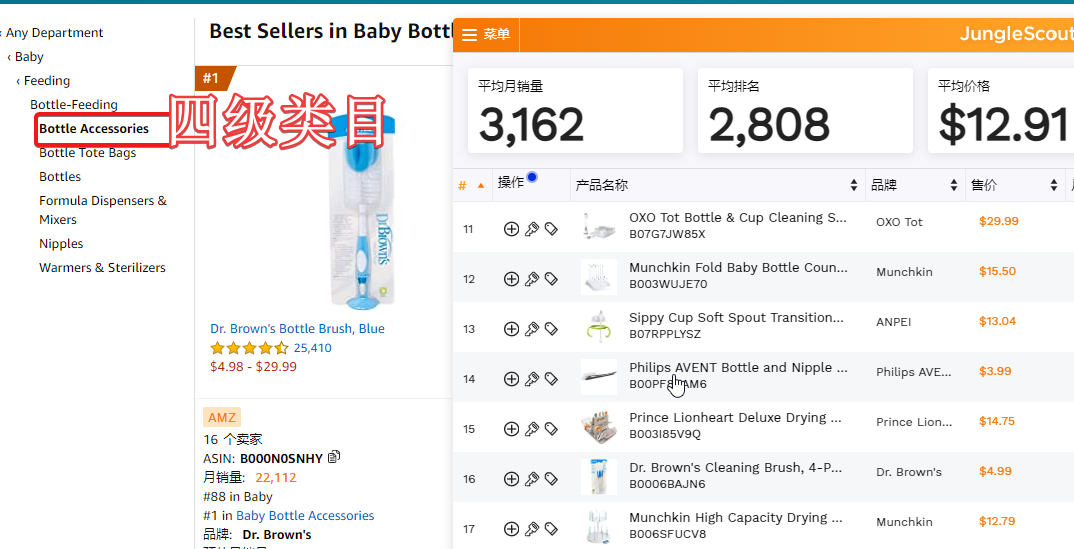Sort by product name column arrows
Image resolution: width=1074 pixels, height=549 pixels.
point(854,185)
